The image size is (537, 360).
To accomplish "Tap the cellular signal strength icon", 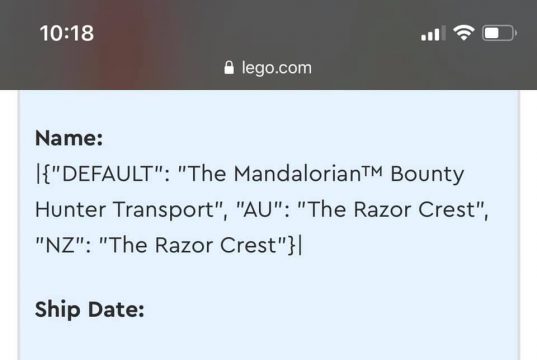I will pos(433,33).
